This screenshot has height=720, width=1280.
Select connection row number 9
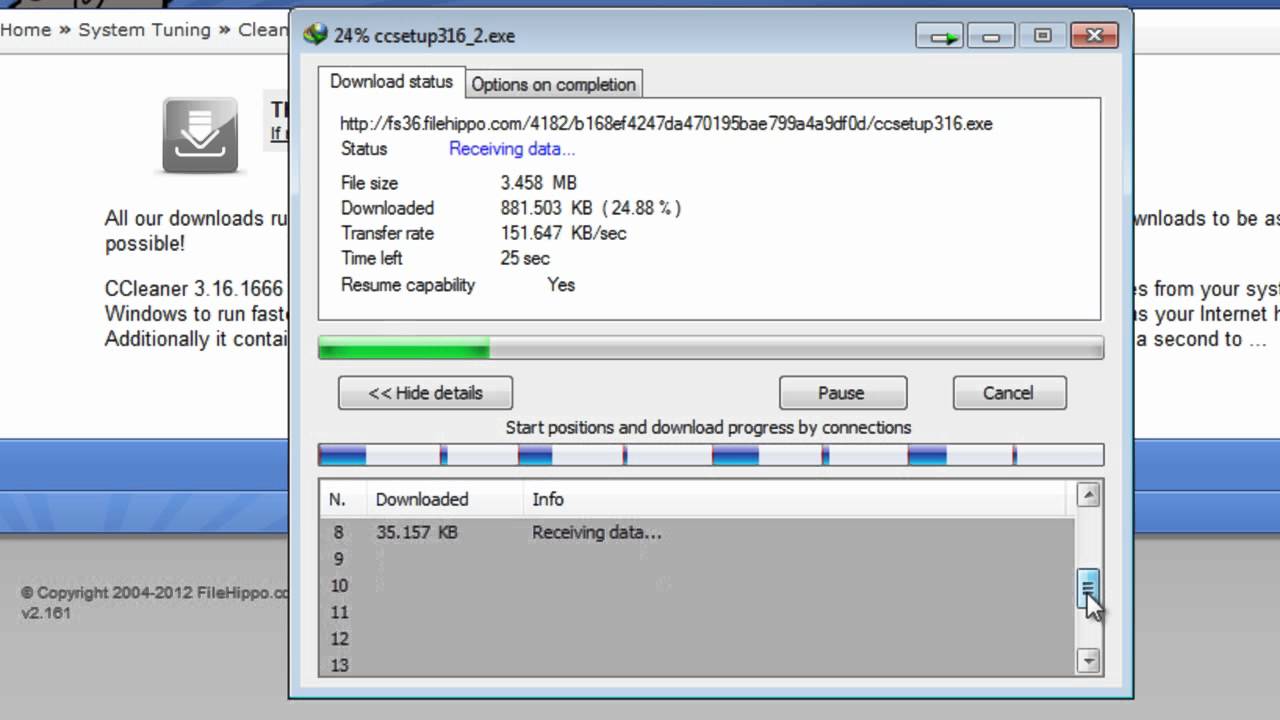pyautogui.click(x=697, y=559)
